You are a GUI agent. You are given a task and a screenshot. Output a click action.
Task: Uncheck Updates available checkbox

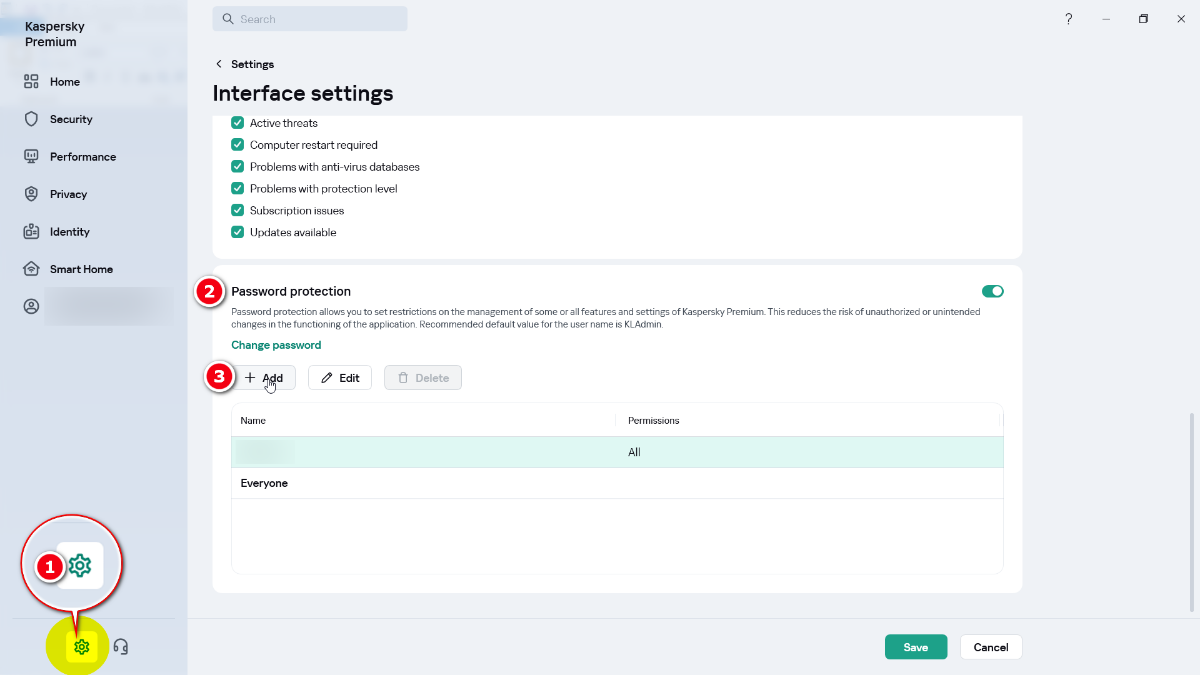(238, 233)
